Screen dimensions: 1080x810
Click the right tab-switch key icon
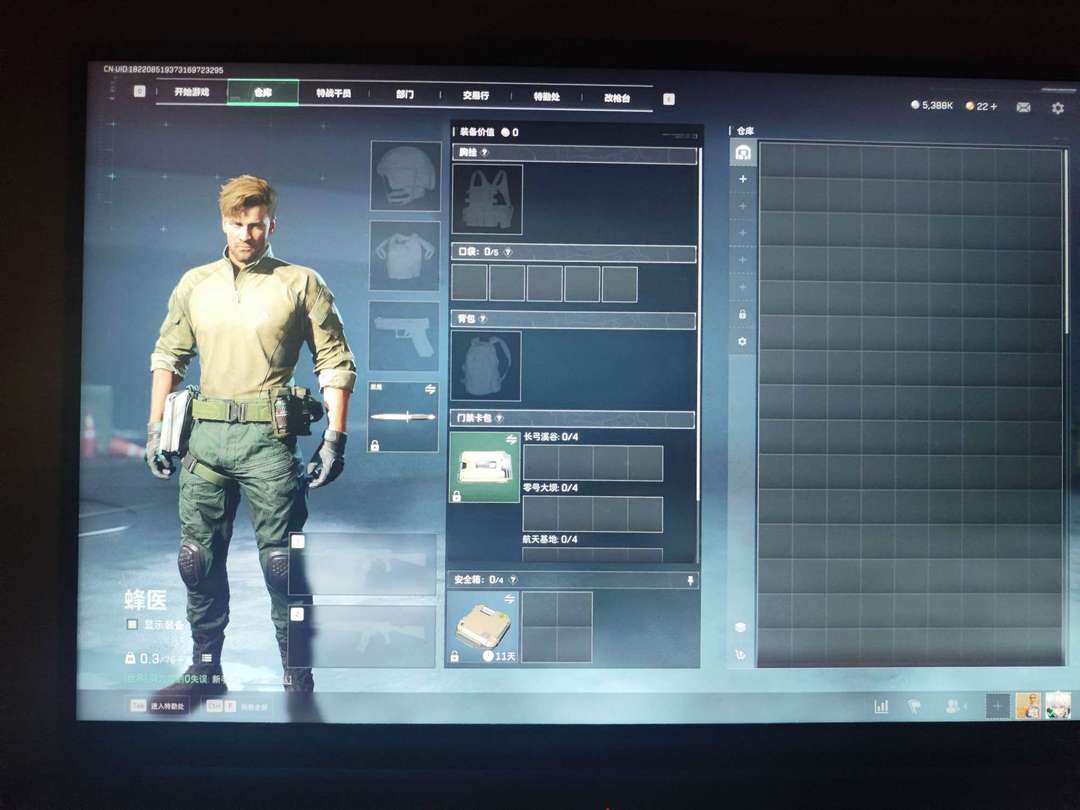pos(669,99)
